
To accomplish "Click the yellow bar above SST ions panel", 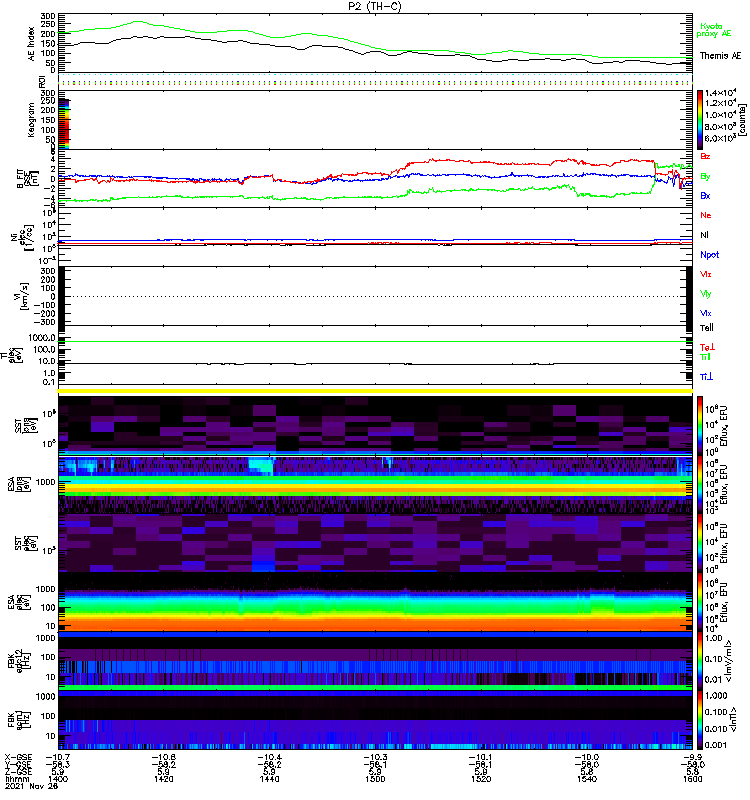I will point(376,391).
